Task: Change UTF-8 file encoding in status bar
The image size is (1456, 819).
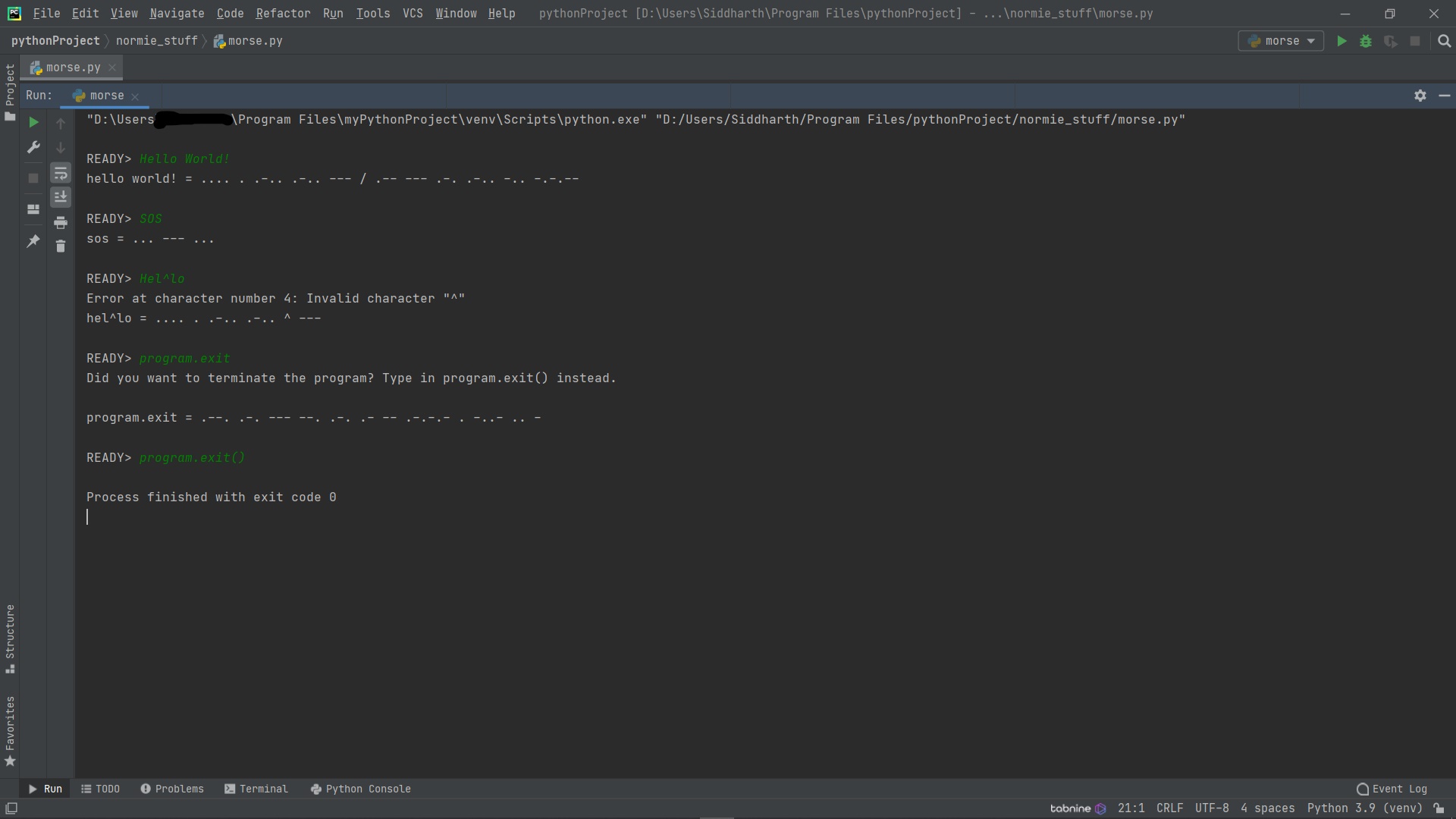Action: [x=1212, y=808]
